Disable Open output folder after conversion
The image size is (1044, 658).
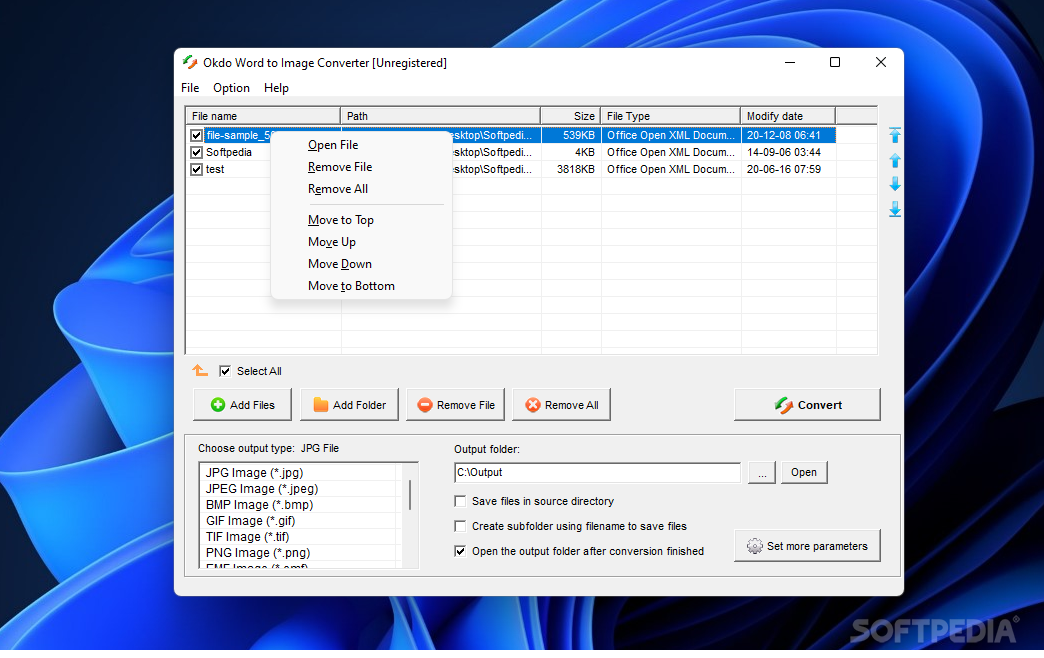(x=460, y=551)
